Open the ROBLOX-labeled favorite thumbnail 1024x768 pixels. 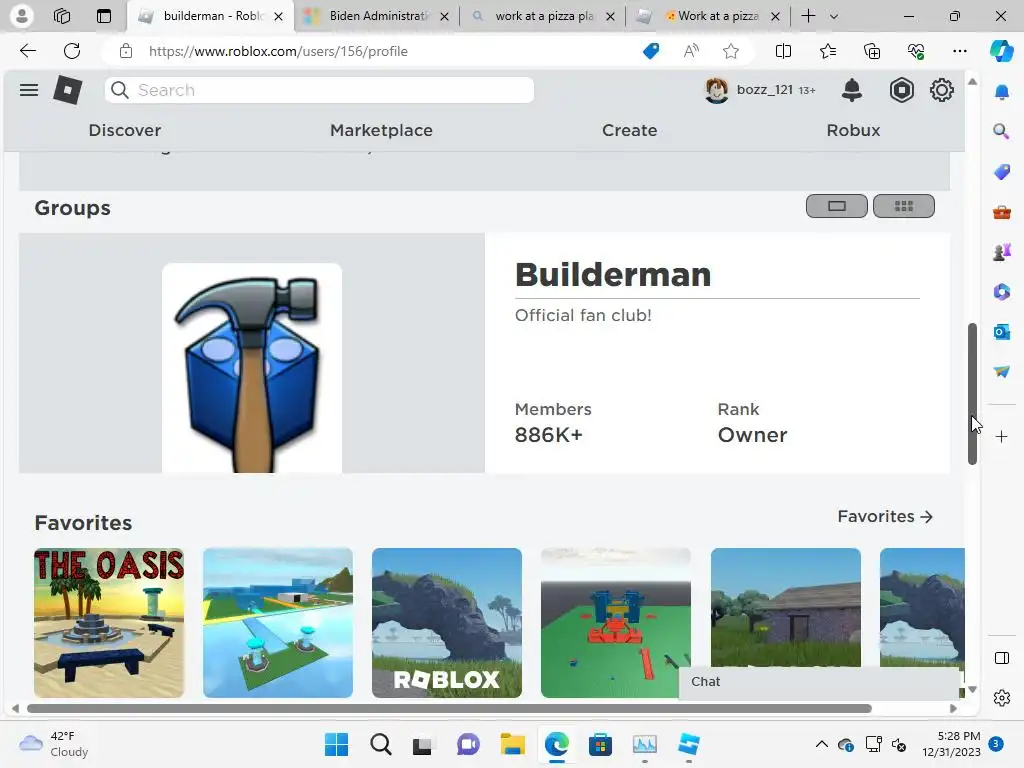point(447,623)
